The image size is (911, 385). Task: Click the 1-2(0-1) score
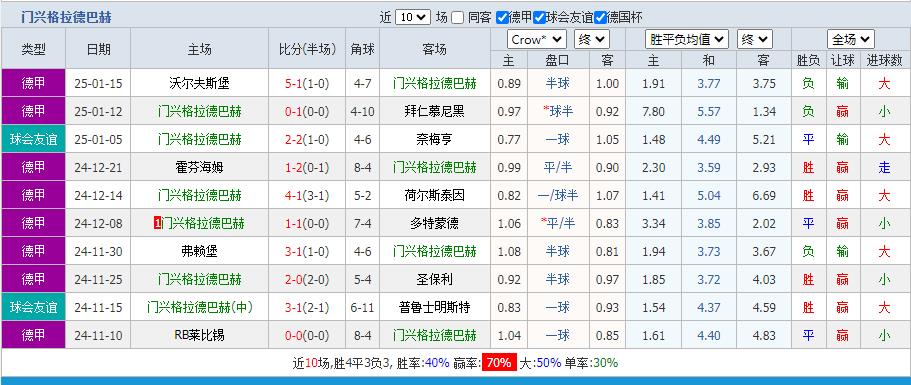tap(307, 167)
